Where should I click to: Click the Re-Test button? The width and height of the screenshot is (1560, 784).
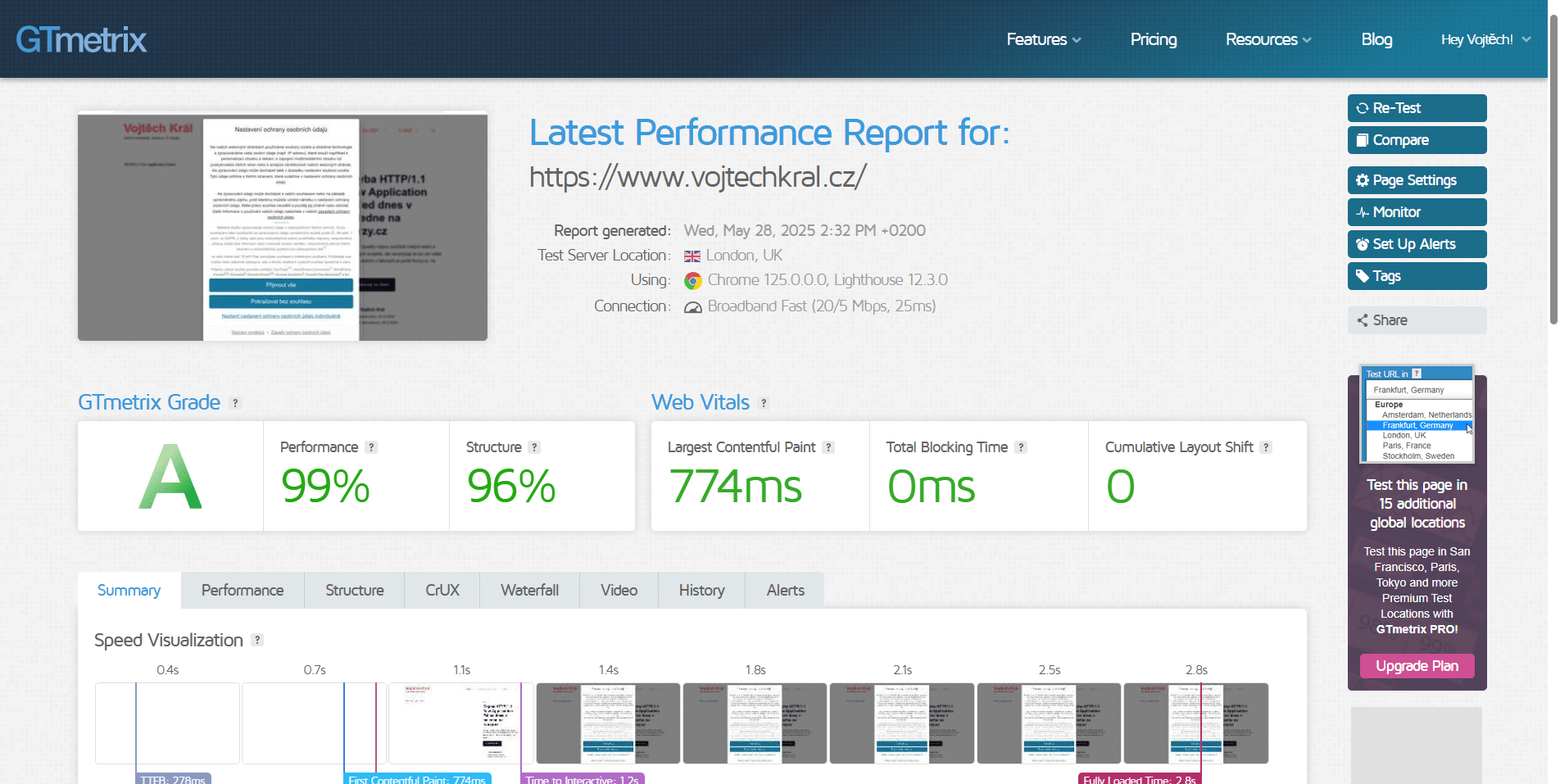click(1416, 108)
